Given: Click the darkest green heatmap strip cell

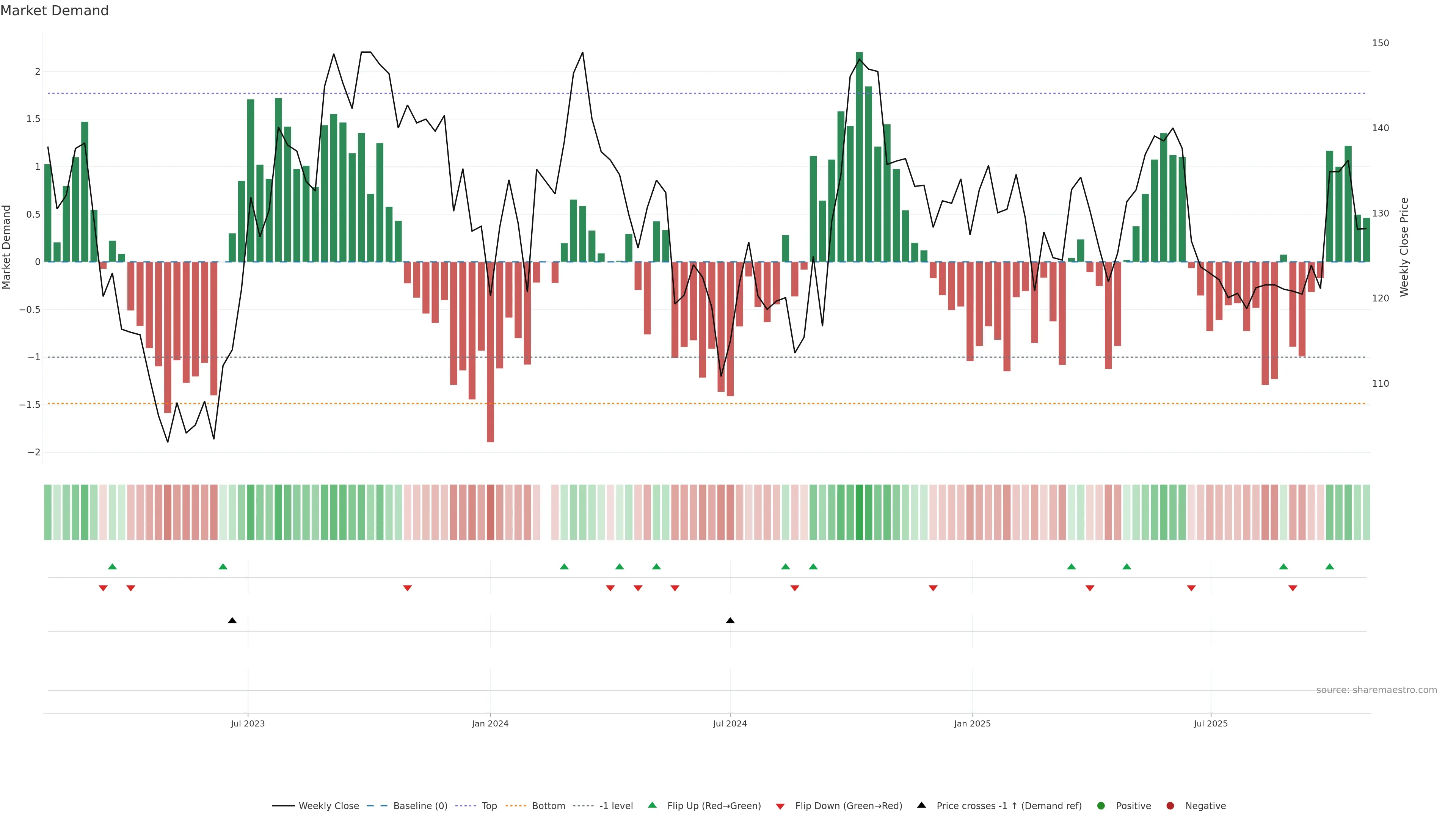Looking at the screenshot, I should point(859,512).
